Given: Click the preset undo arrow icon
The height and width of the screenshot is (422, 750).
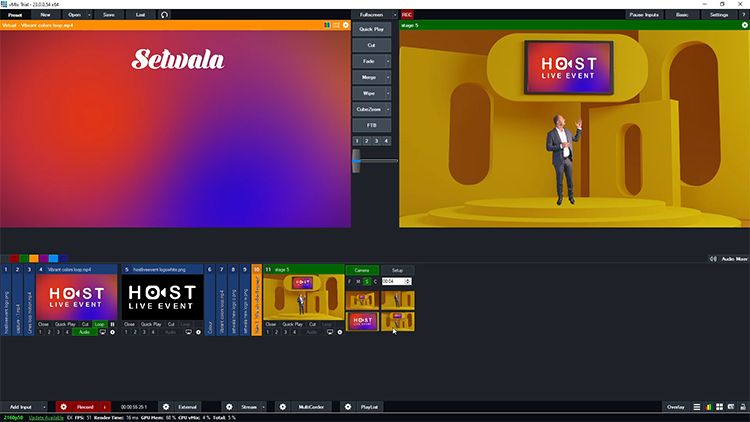Looking at the screenshot, I should (x=165, y=15).
